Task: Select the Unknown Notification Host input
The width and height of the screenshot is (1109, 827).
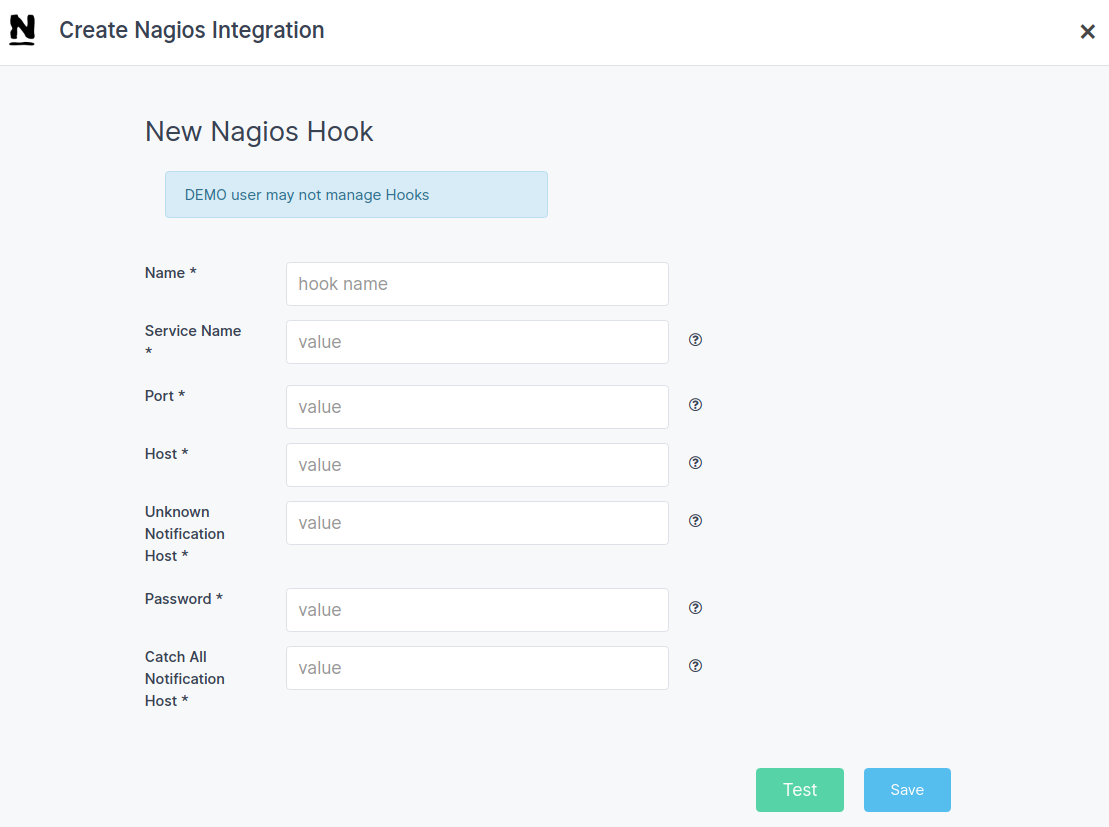Action: click(x=477, y=523)
